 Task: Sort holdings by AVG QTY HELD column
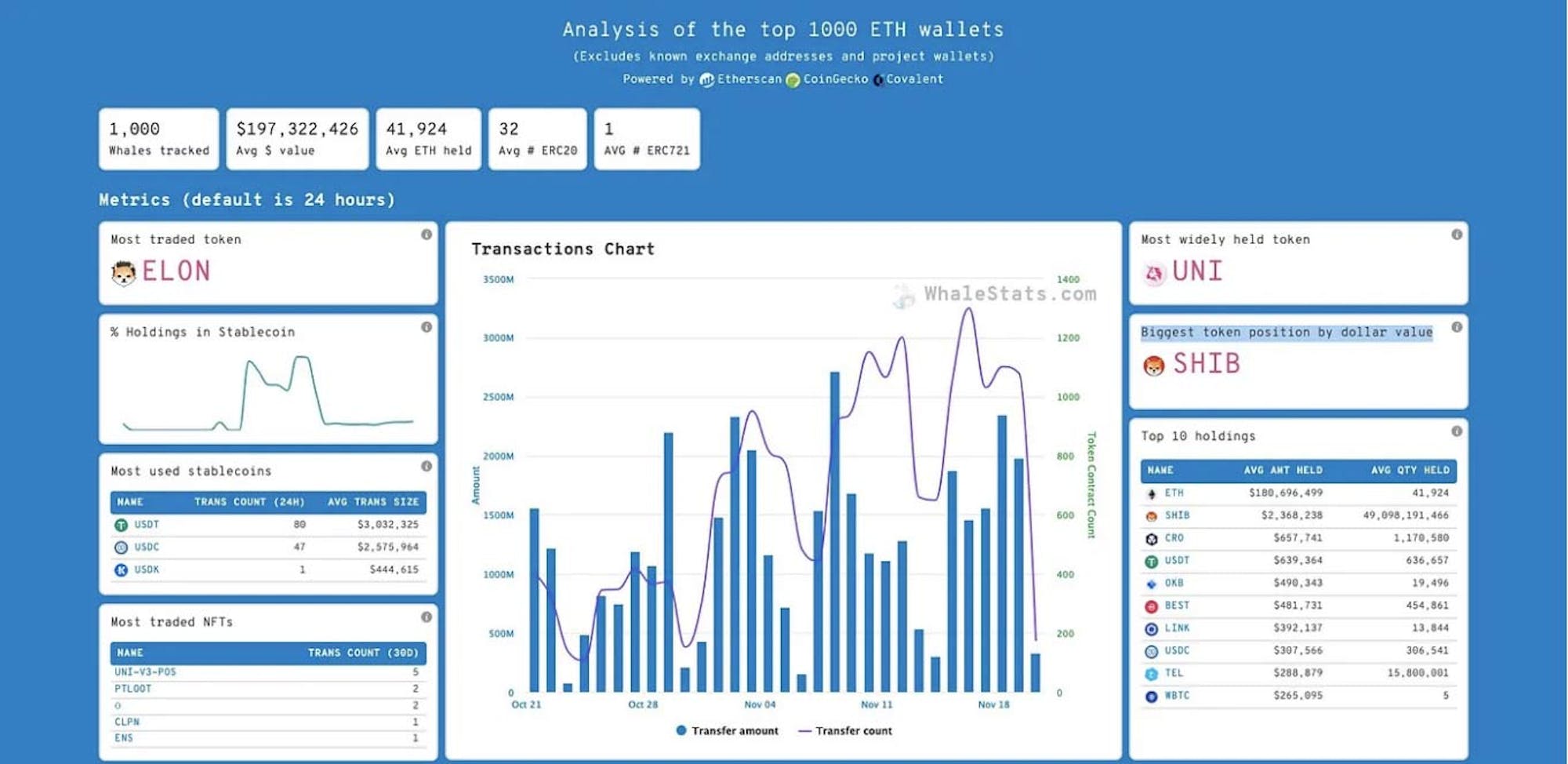click(x=1410, y=471)
